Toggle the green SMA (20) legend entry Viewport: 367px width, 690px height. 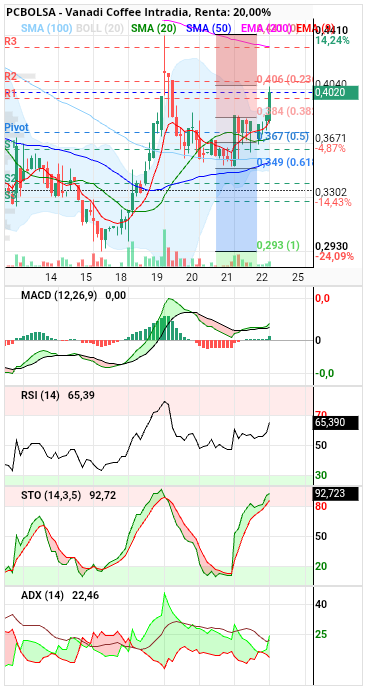pyautogui.click(x=154, y=29)
